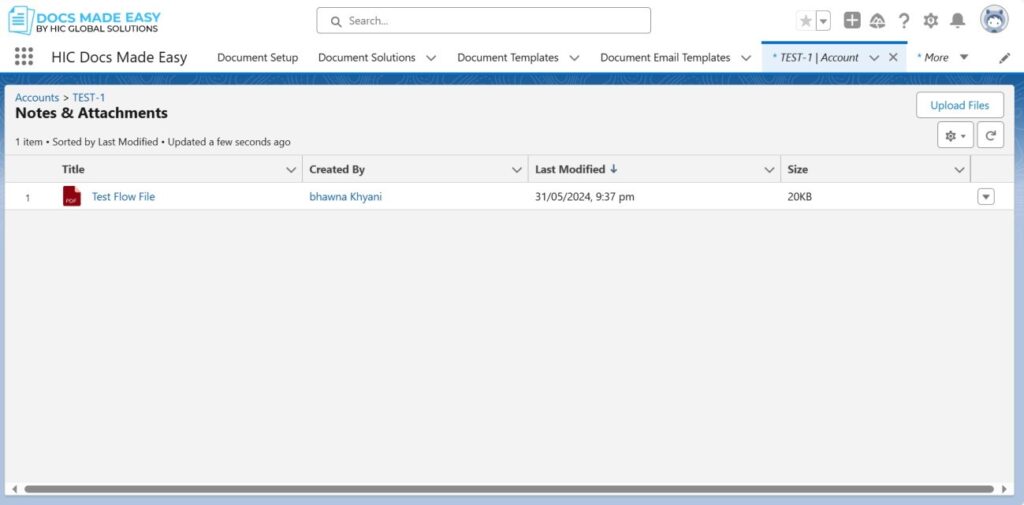Viewport: 1024px width, 505px height.
Task: Open Title column actions chevron
Action: (291, 170)
